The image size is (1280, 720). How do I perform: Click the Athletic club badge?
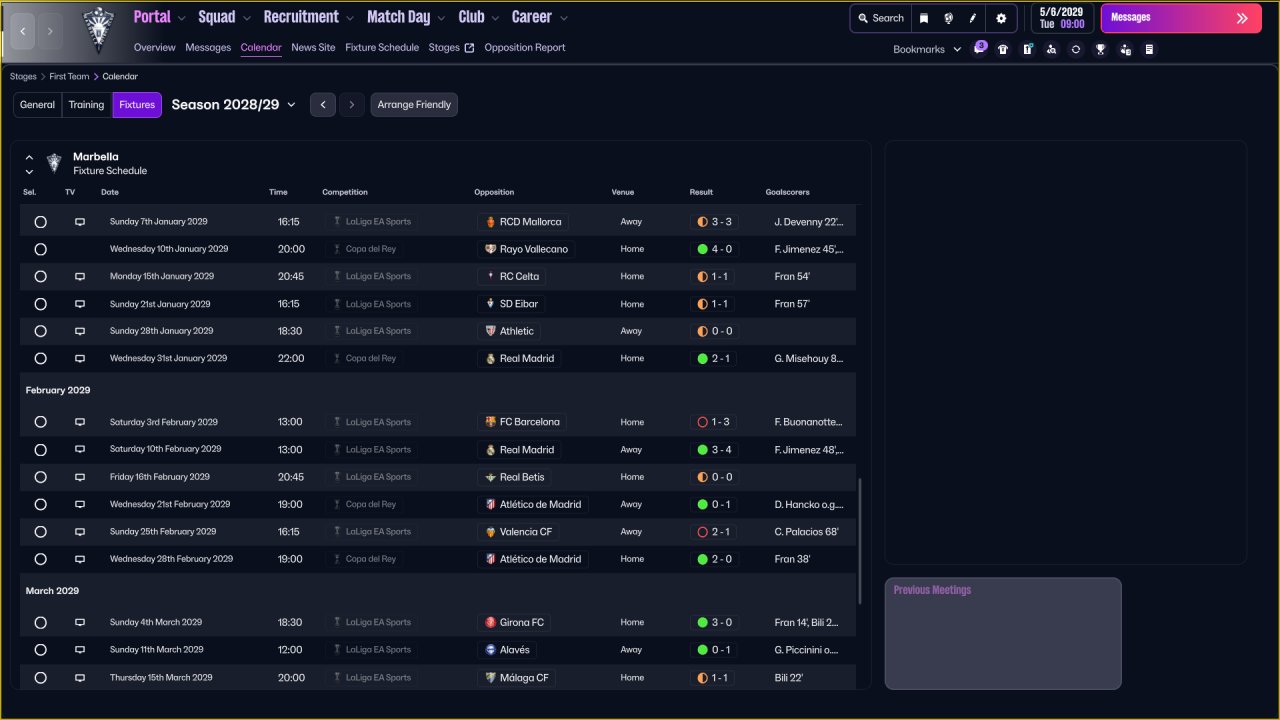[490, 331]
